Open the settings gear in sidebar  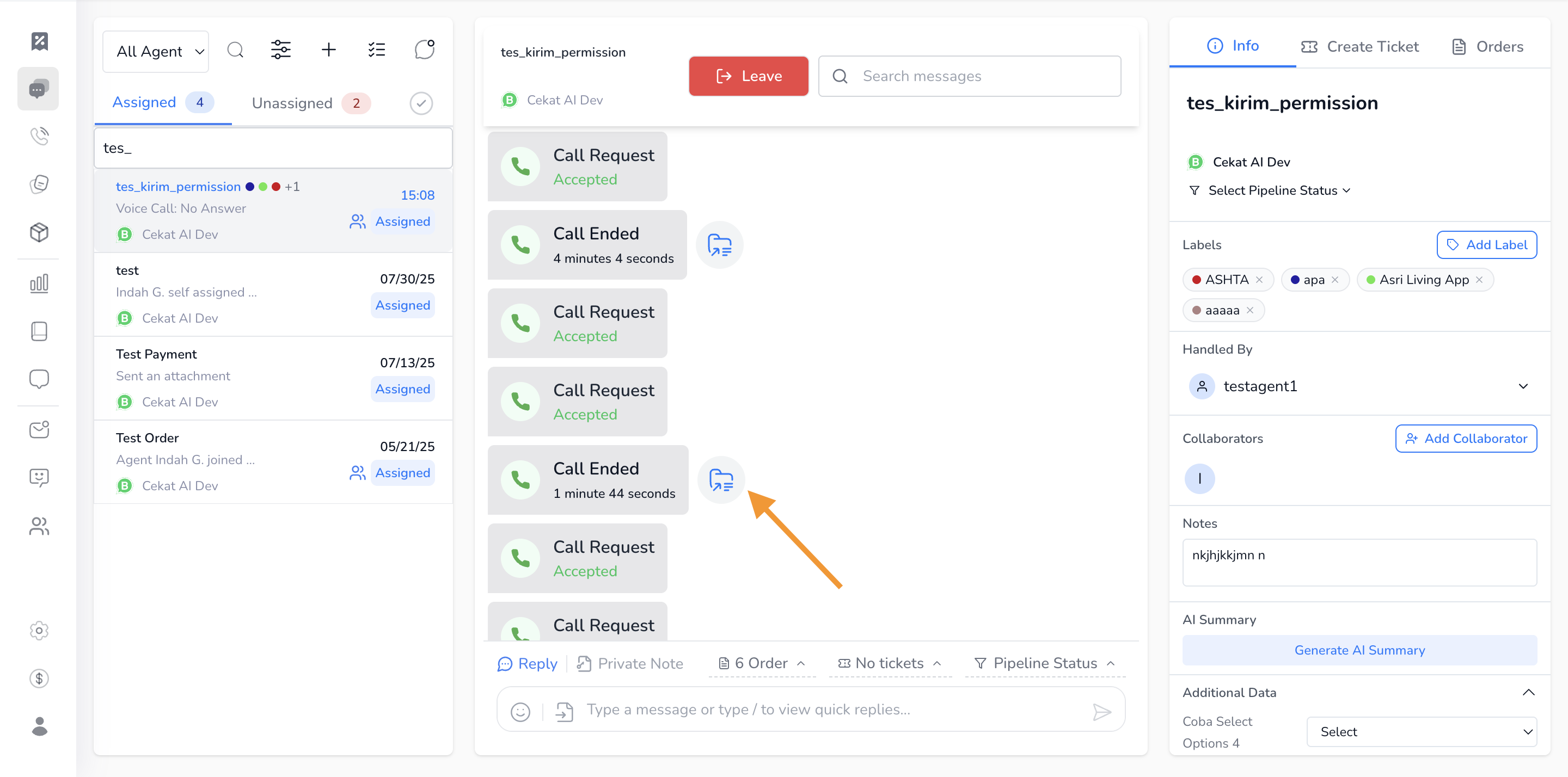(x=40, y=631)
